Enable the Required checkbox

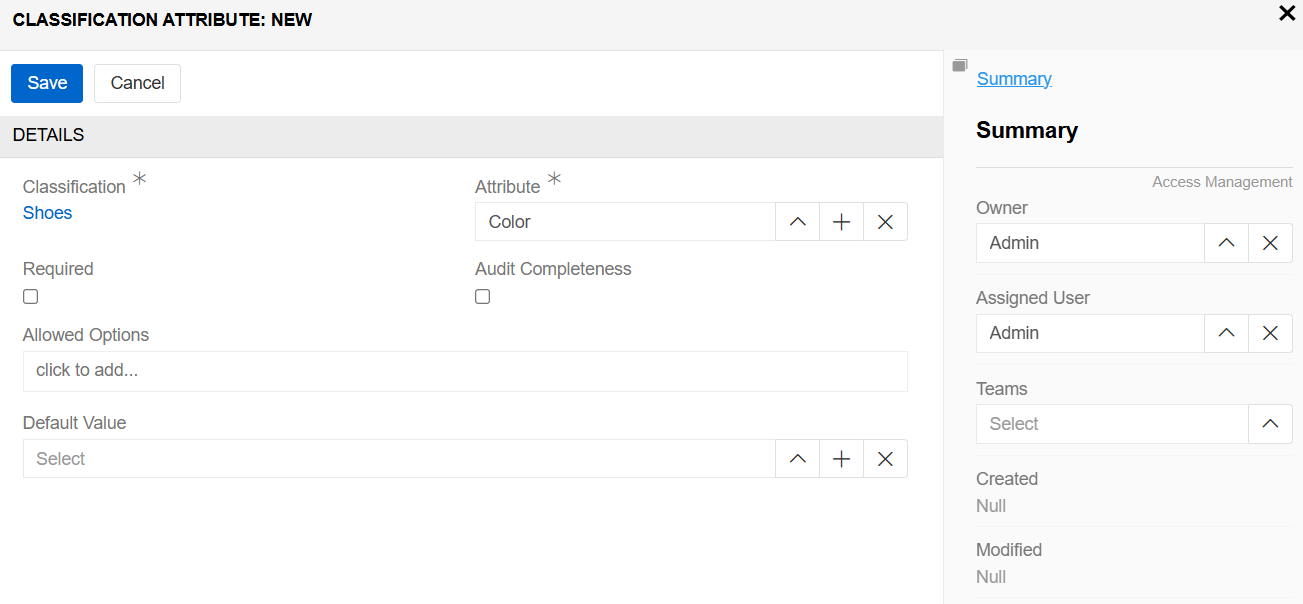pos(30,296)
